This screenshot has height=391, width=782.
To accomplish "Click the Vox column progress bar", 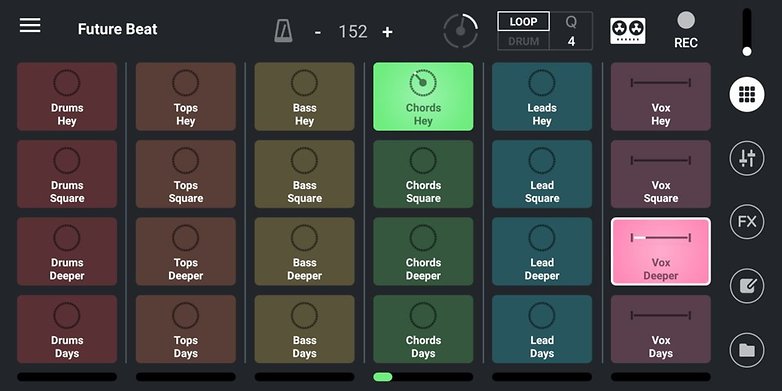I will pyautogui.click(x=660, y=377).
